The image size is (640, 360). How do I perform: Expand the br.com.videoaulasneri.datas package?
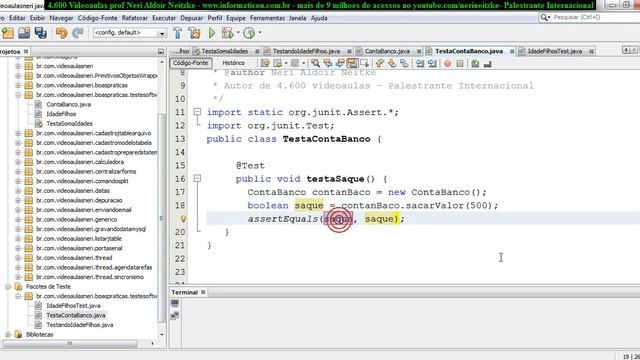(18, 191)
